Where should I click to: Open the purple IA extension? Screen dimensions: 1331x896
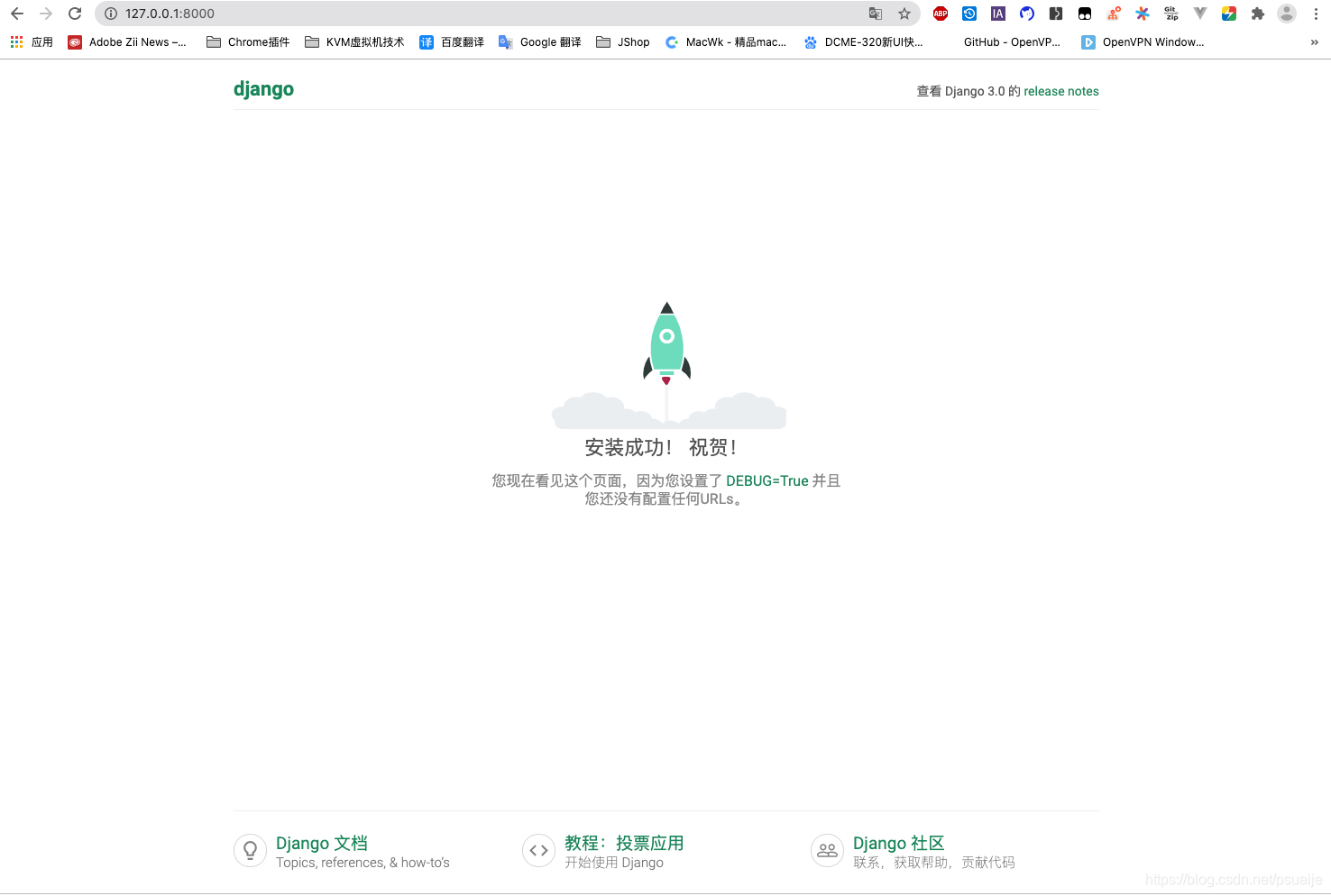pos(998,14)
